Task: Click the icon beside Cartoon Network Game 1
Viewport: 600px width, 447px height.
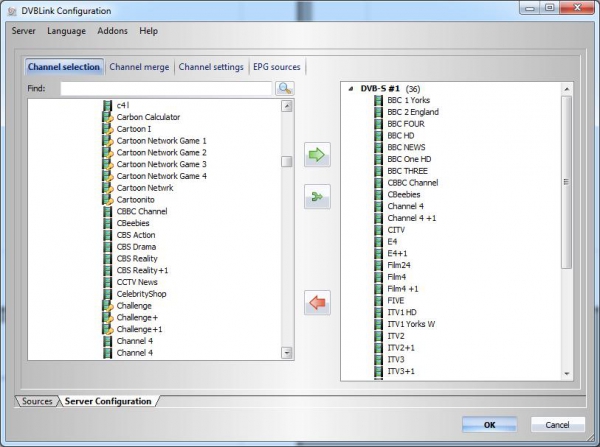Action: (x=108, y=141)
